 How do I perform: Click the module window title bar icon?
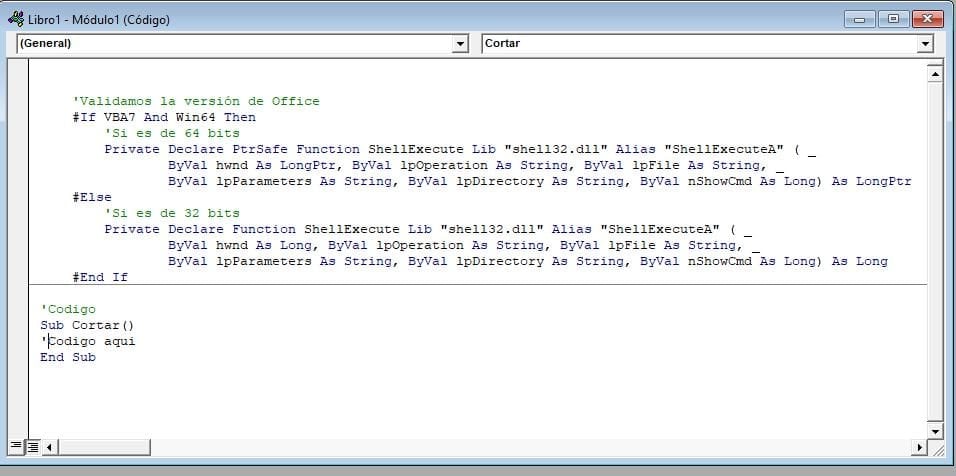click(x=16, y=19)
